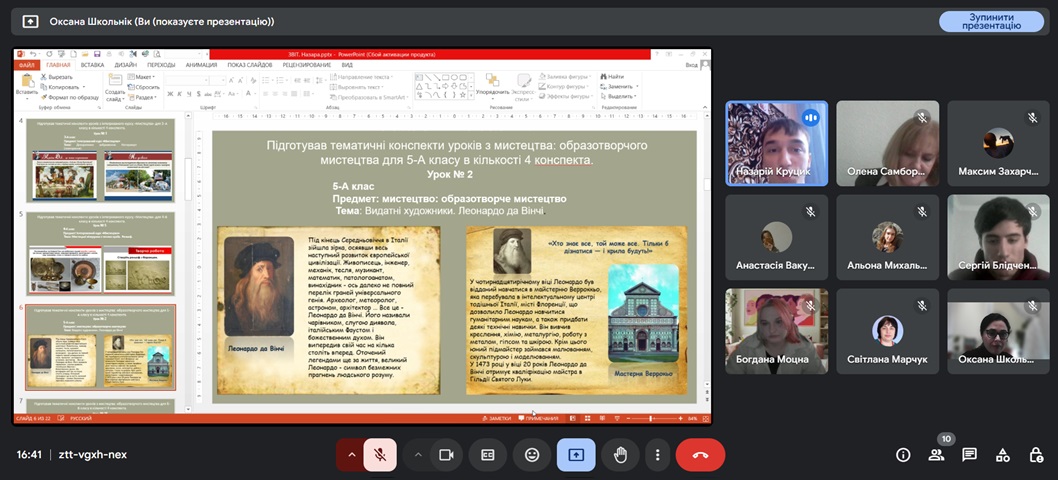Click Формат по образцу painter

pos(70,97)
